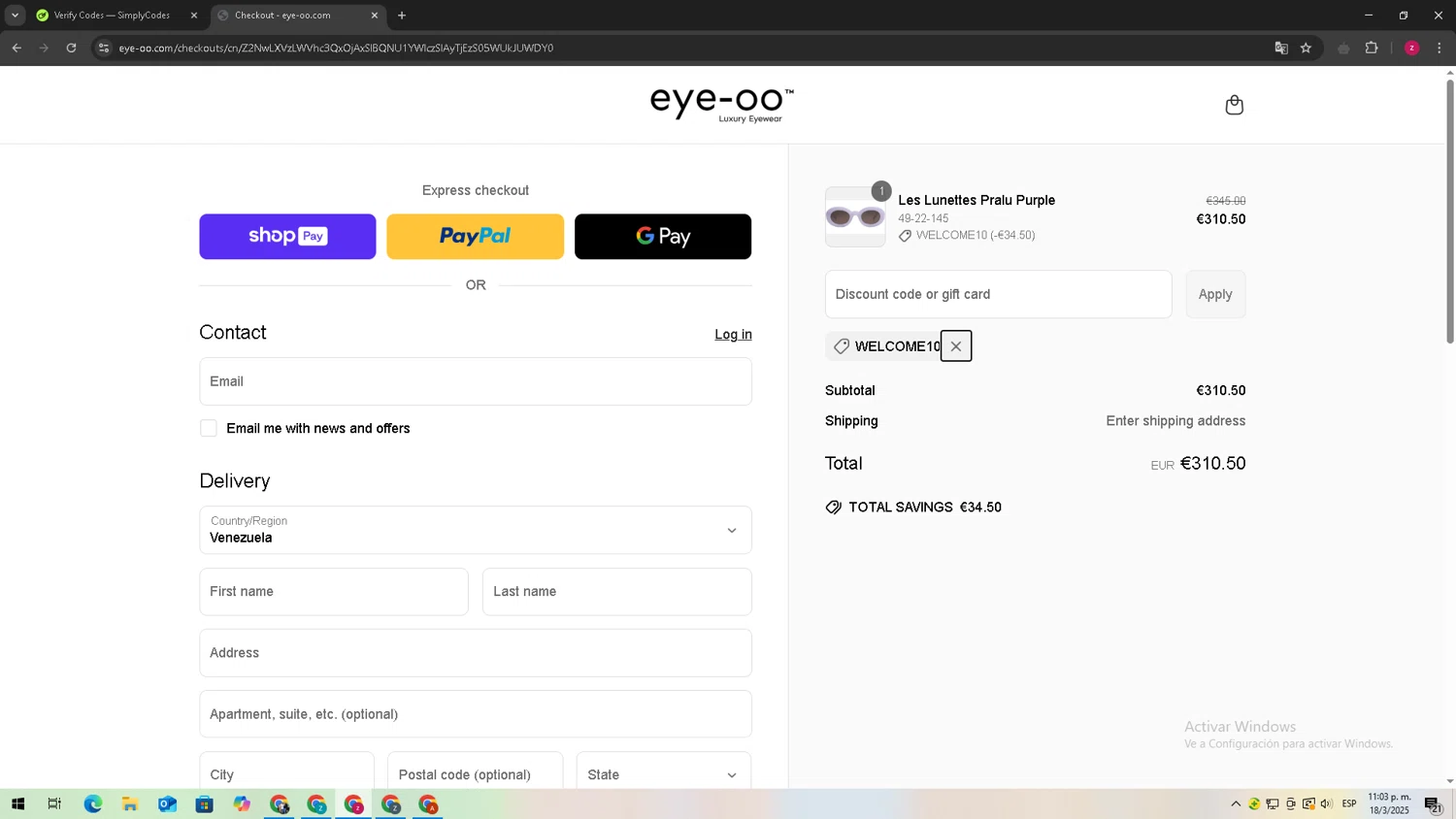This screenshot has height=819, width=1456.
Task: Open the clock and date in the taskbar
Action: pyautogui.click(x=1389, y=803)
